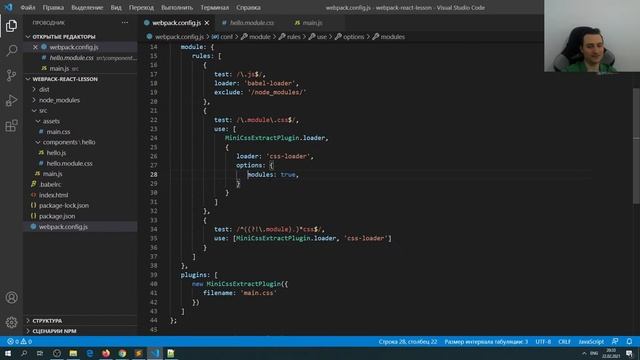Click cursor position 'Строка 28, столбец 22'
640x360 pixels.
408,342
